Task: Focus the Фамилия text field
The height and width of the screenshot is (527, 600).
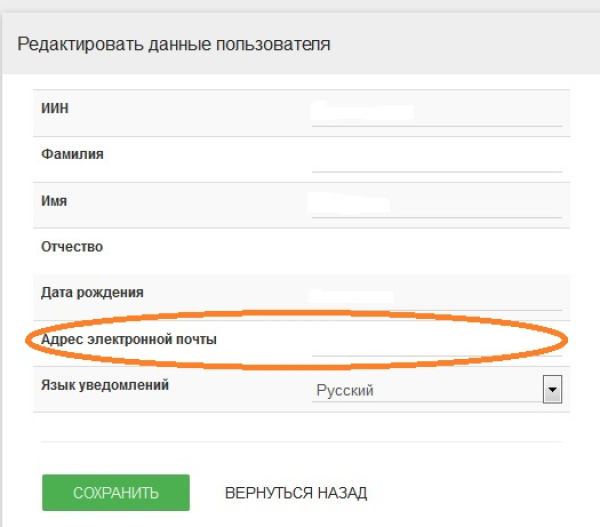Action: [436, 158]
